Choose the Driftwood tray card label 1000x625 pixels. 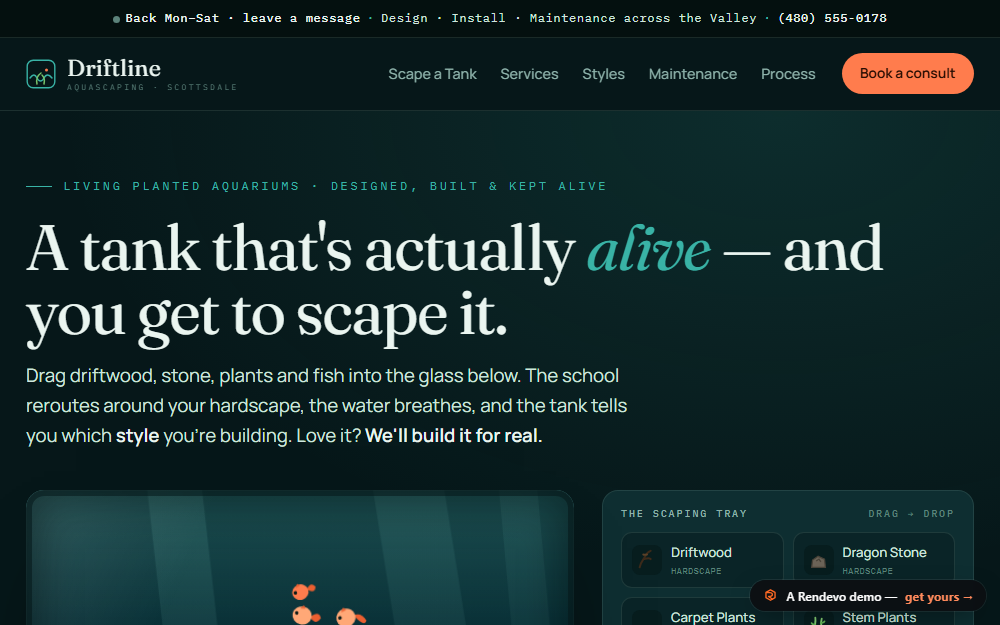[701, 552]
